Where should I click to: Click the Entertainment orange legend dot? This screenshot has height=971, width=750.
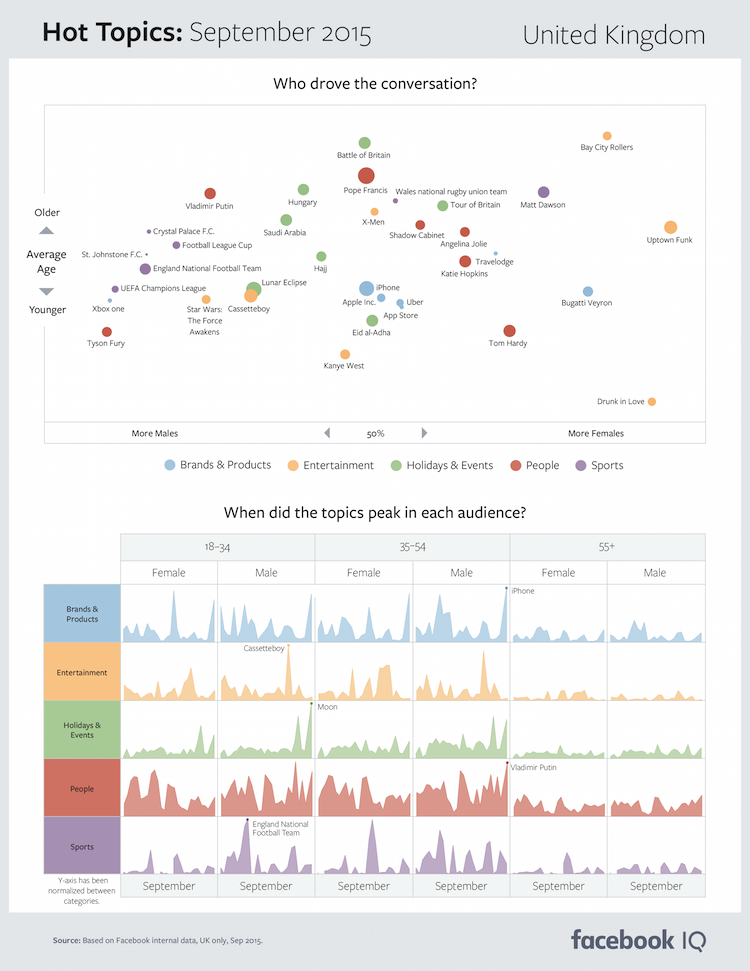pyautogui.click(x=293, y=465)
